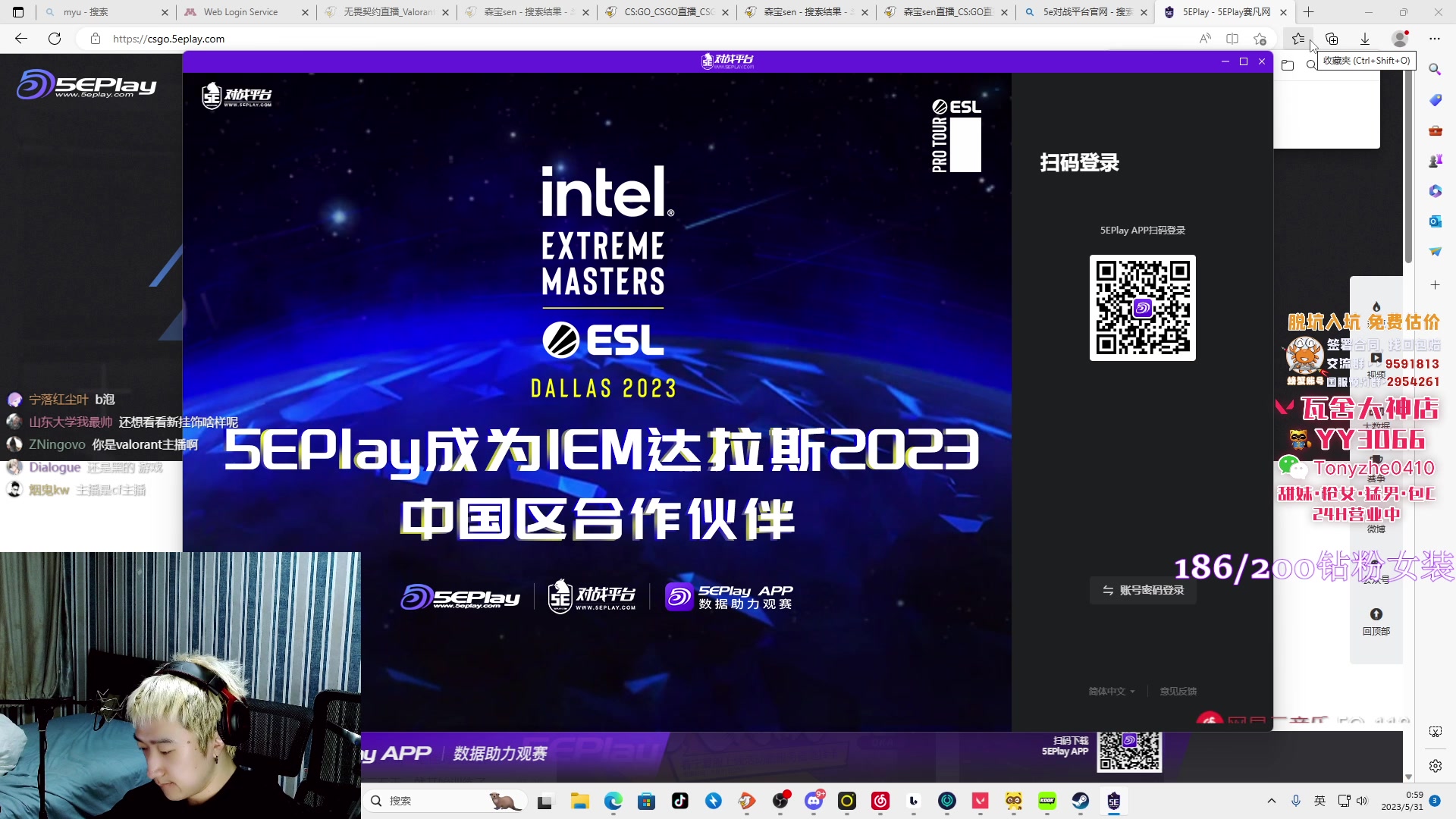The height and width of the screenshot is (819, 1456).
Task: Go back with the browser back arrow
Action: (x=21, y=39)
